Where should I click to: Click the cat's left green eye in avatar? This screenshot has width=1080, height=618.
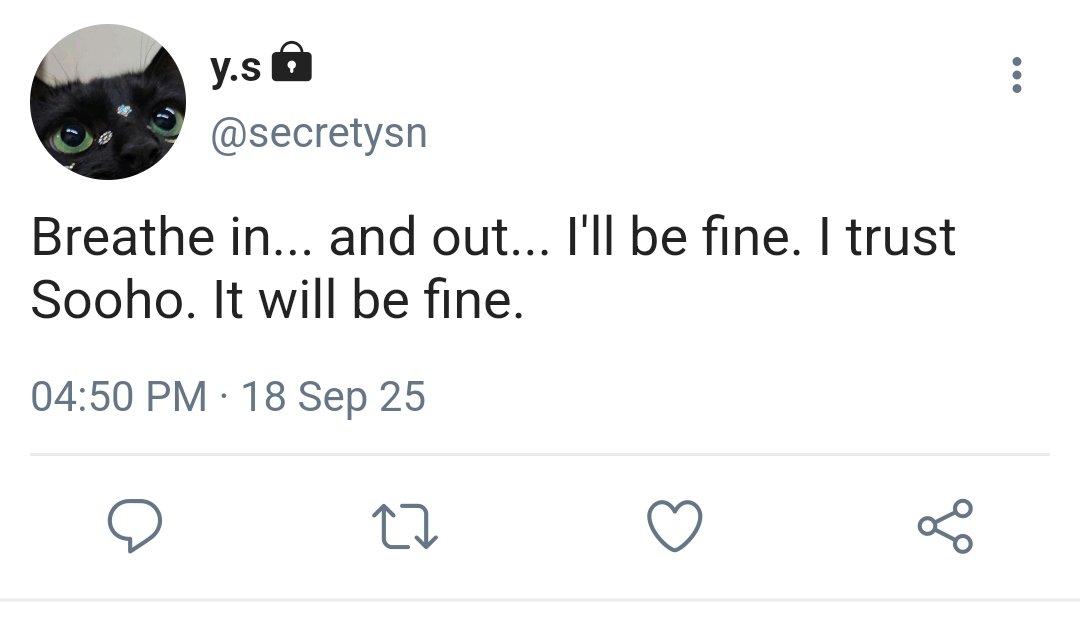[x=73, y=136]
